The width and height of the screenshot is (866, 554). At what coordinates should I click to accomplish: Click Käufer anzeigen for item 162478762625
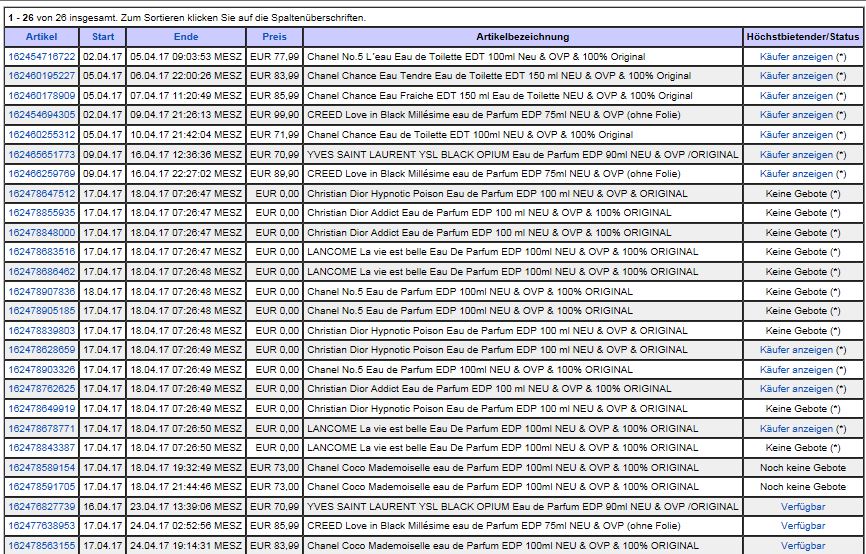pos(796,389)
